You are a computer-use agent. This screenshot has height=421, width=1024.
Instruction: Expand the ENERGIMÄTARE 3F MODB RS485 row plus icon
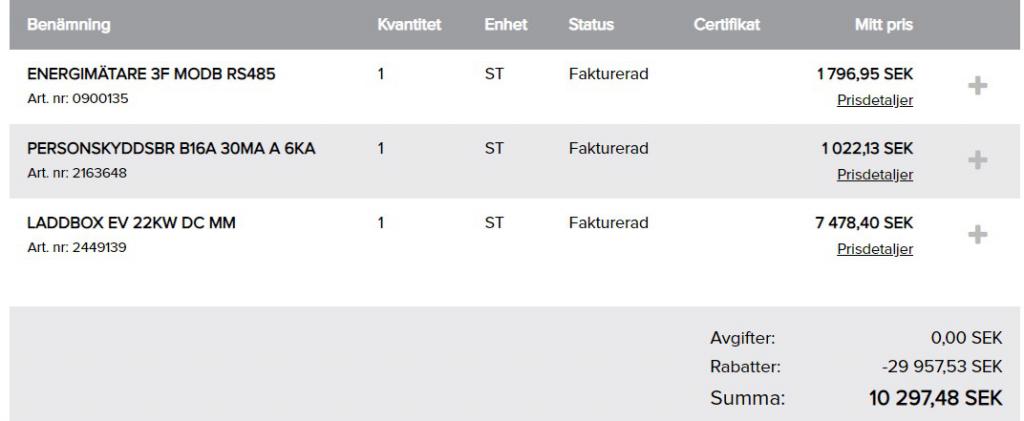point(979,87)
